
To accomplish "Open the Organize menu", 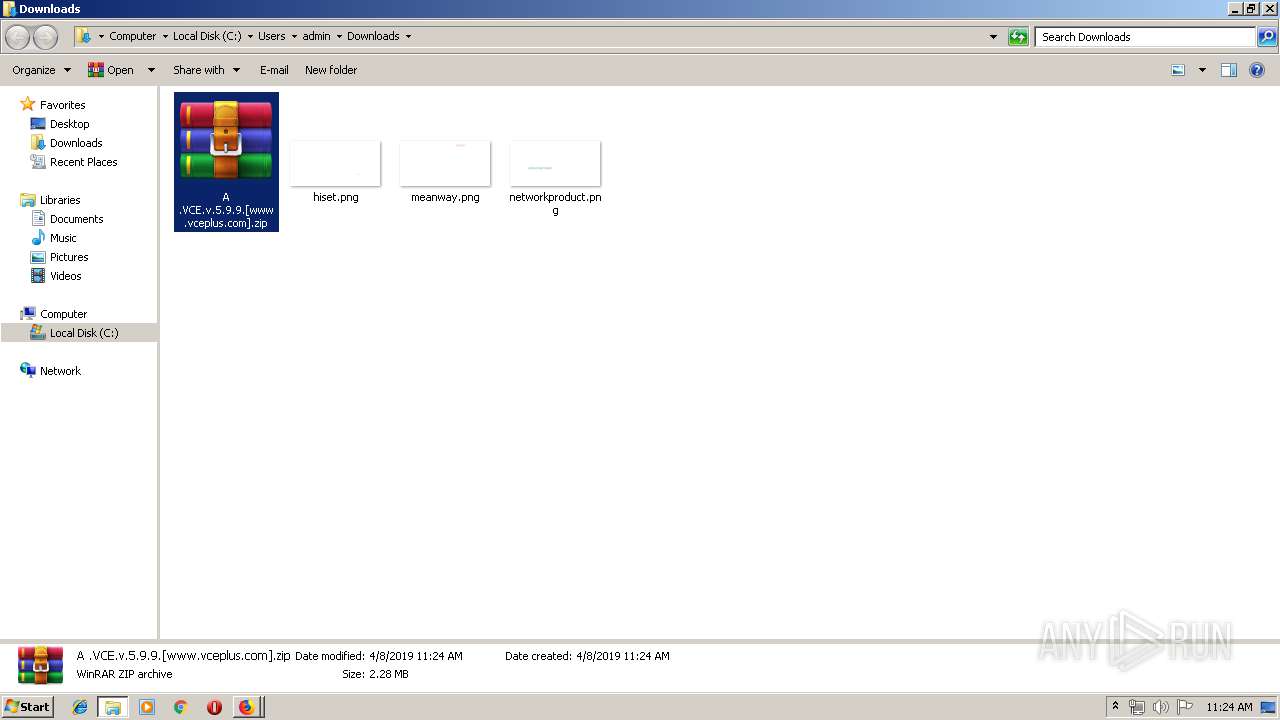I will [x=41, y=70].
